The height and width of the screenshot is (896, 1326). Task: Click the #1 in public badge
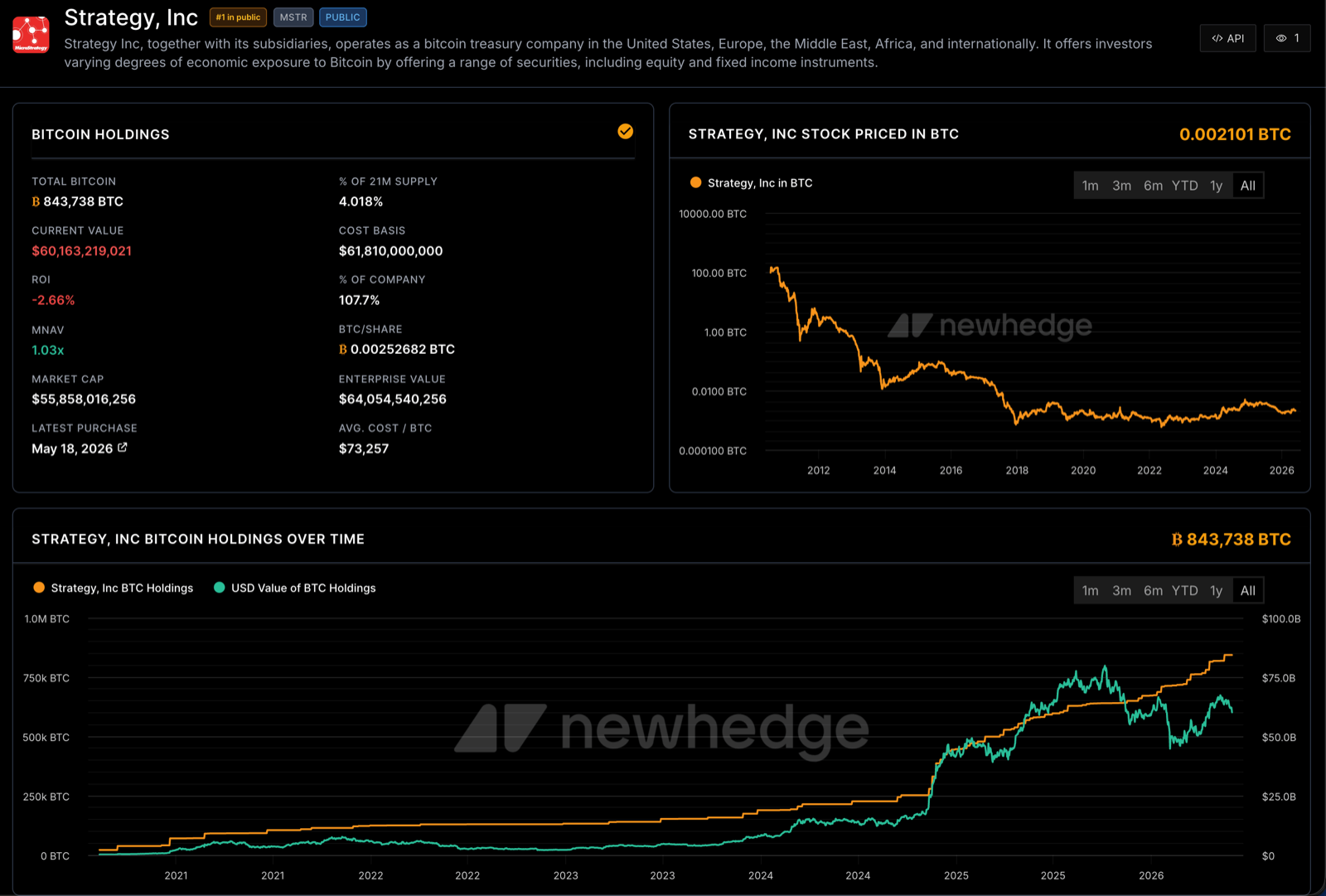(238, 17)
